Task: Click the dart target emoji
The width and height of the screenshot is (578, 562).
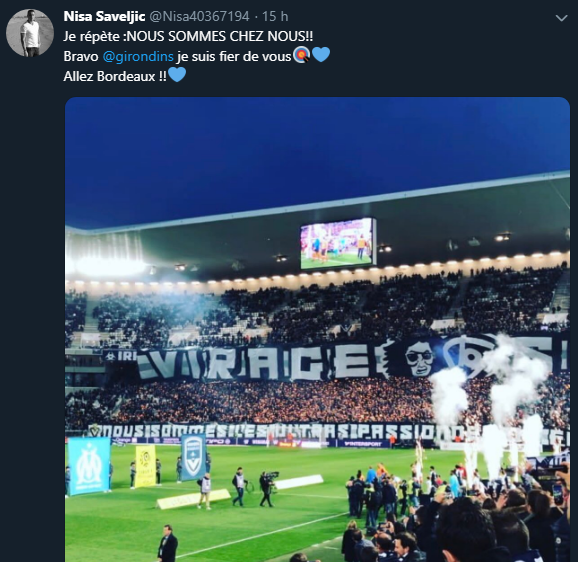Action: [x=302, y=55]
